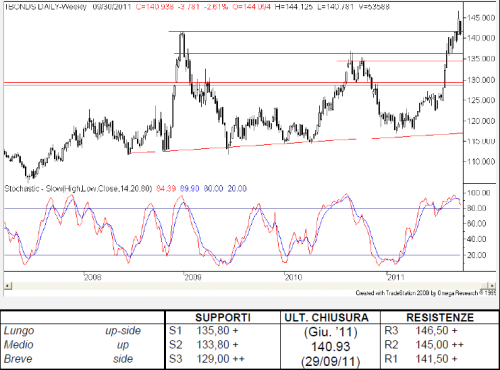This screenshot has height=370, width=500.
Task: Click the '2009' year marker on the time axis
Action: tap(193, 277)
